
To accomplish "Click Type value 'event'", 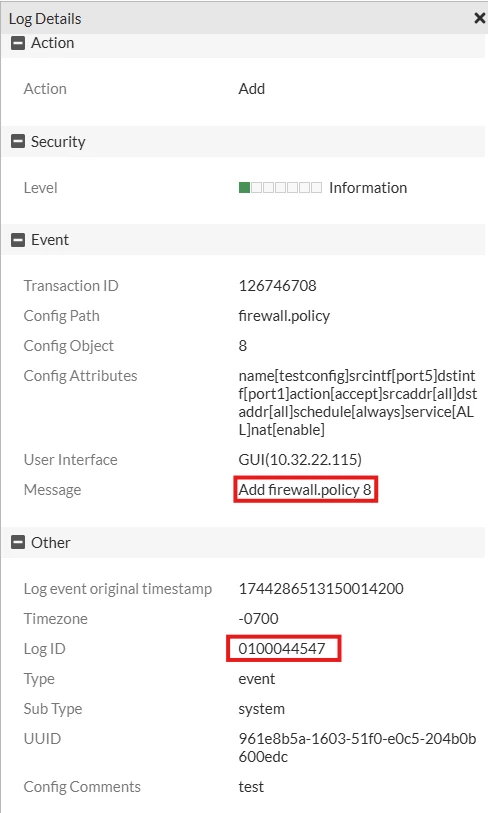I will click(257, 679).
